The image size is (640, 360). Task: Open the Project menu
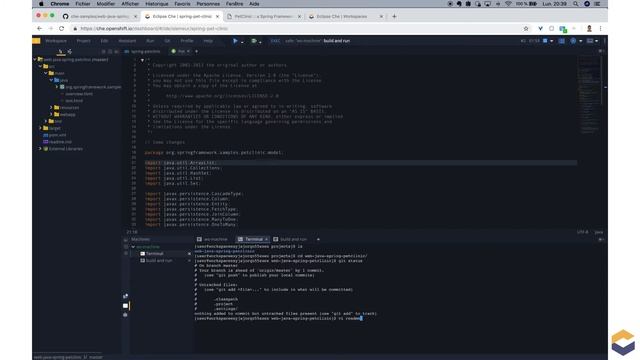click(x=83, y=41)
